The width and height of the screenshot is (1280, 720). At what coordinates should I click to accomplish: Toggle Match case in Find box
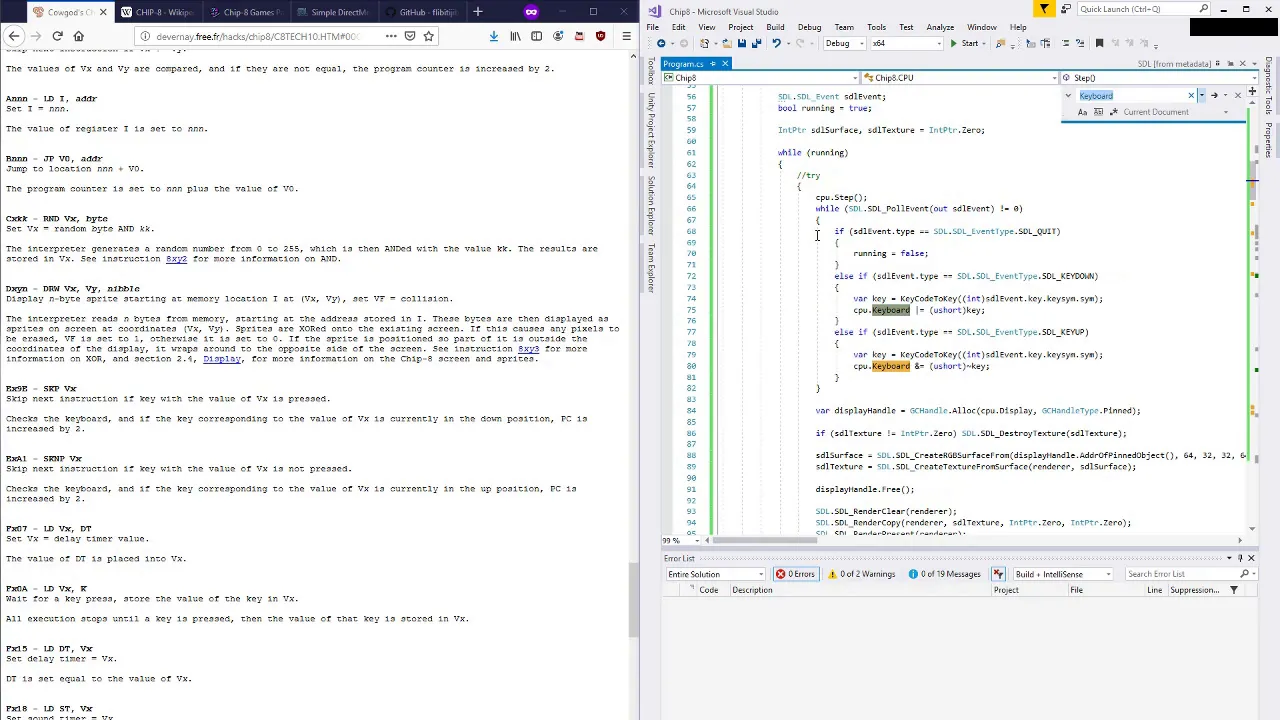[x=1083, y=112]
